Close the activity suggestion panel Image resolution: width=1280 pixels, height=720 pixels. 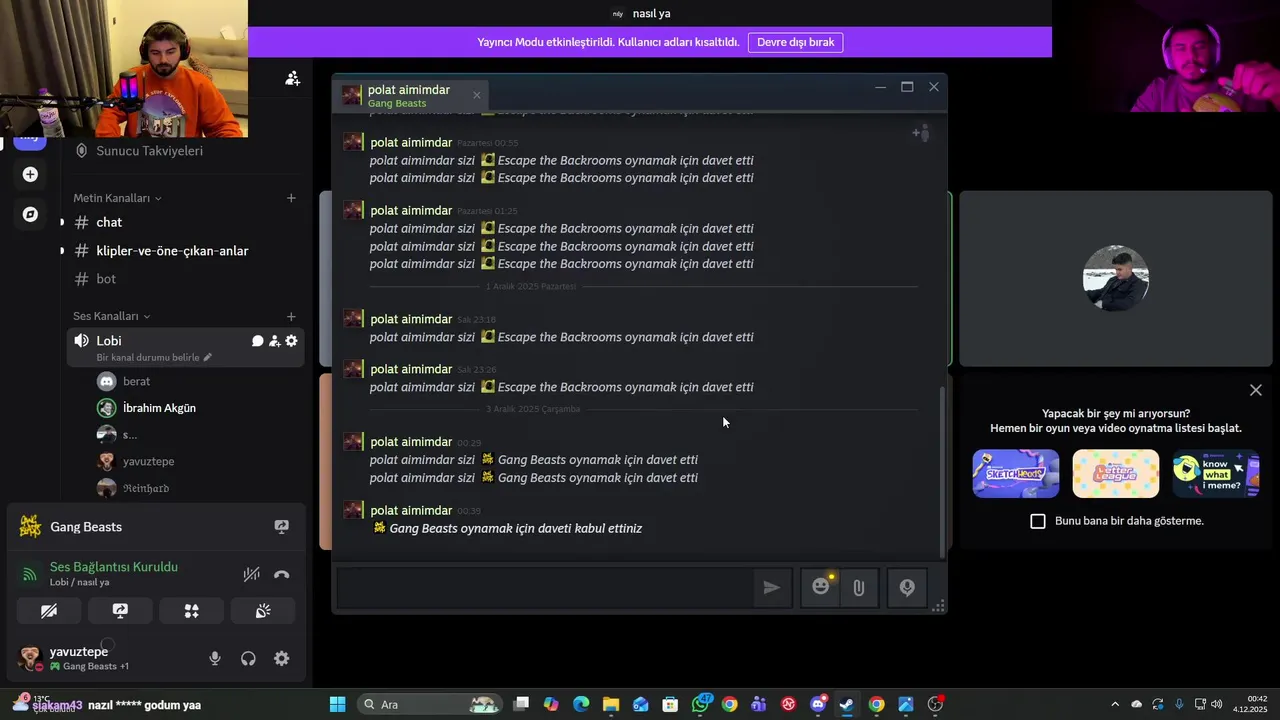1256,390
